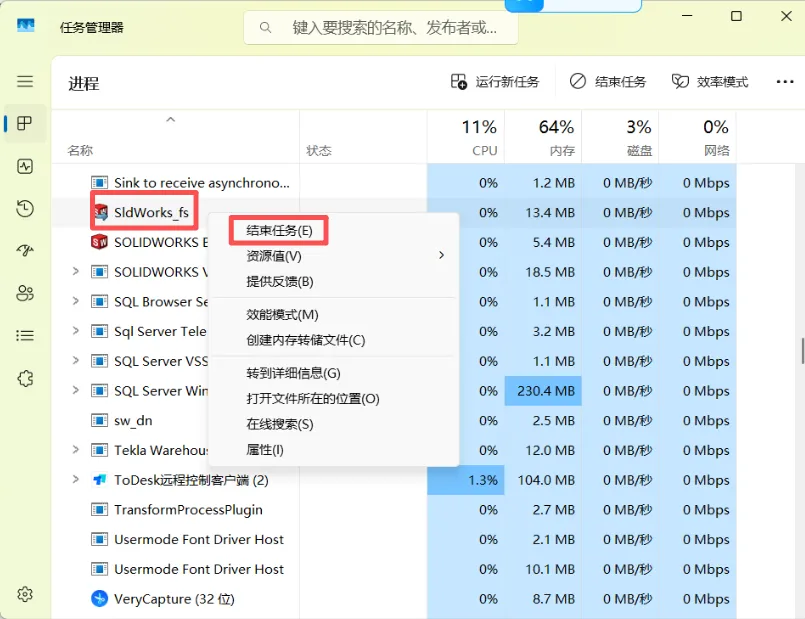
Task: Select the SldWorks_fs process row
Action: coord(394,212)
